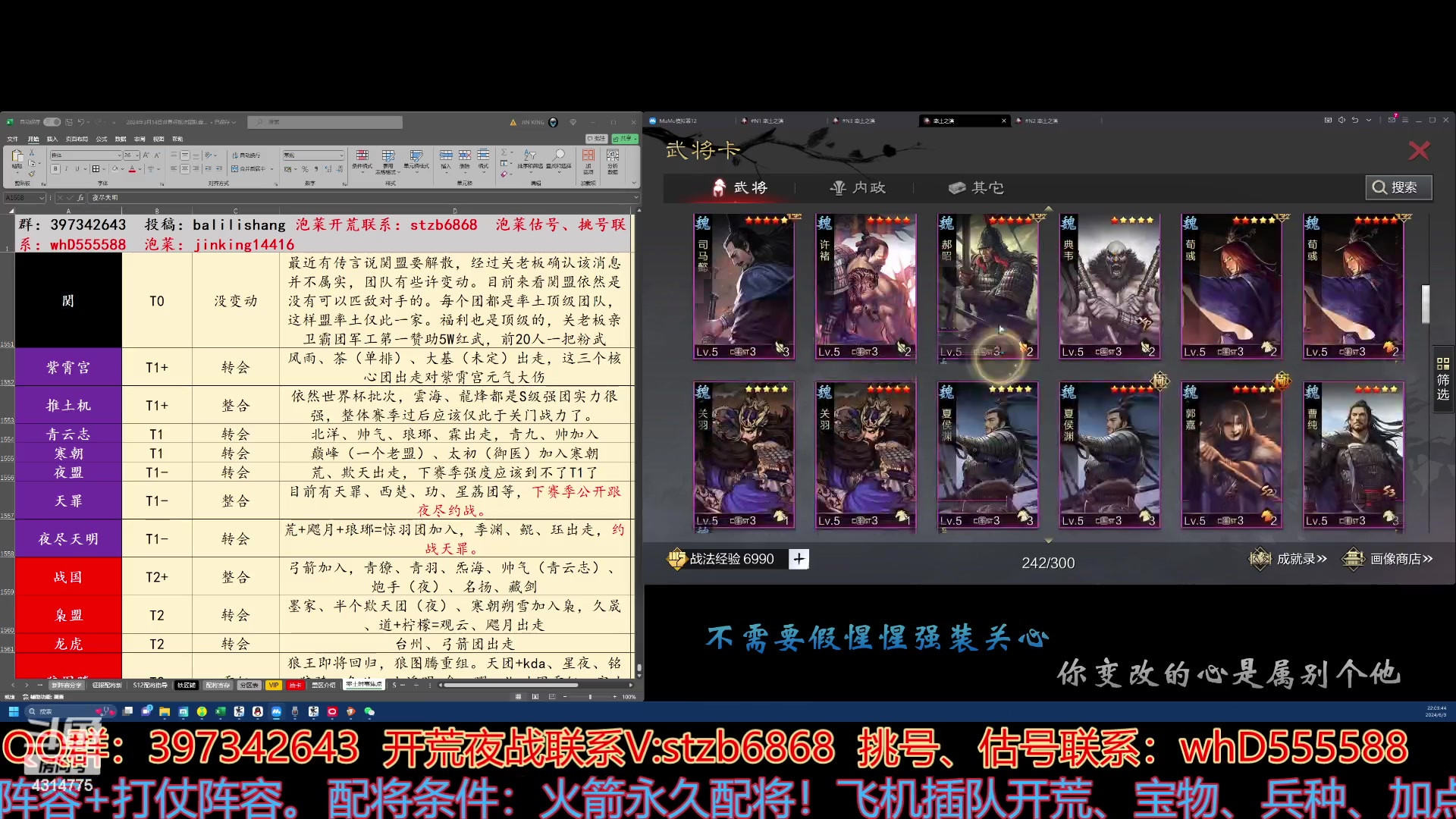The image size is (1456, 819).
Task: Click Windows Start button on taskbar
Action: [13, 711]
